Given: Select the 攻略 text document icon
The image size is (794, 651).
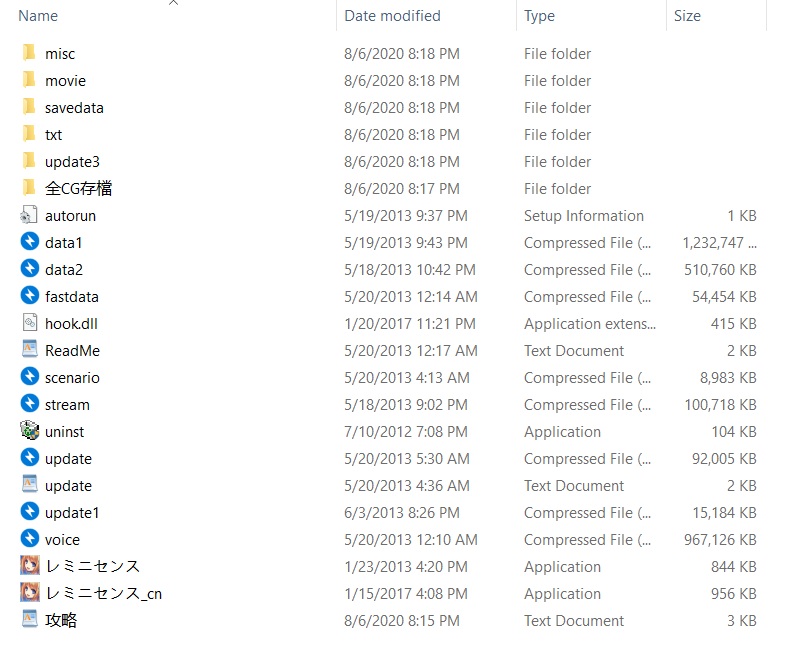Looking at the screenshot, I should pos(29,619).
